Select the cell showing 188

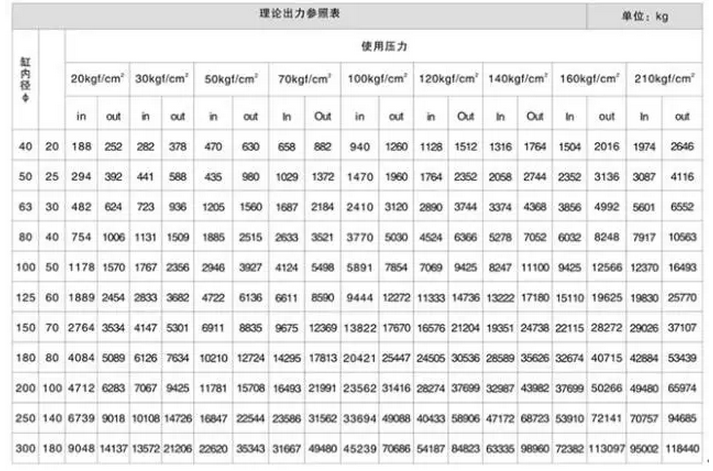pyautogui.click(x=81, y=147)
